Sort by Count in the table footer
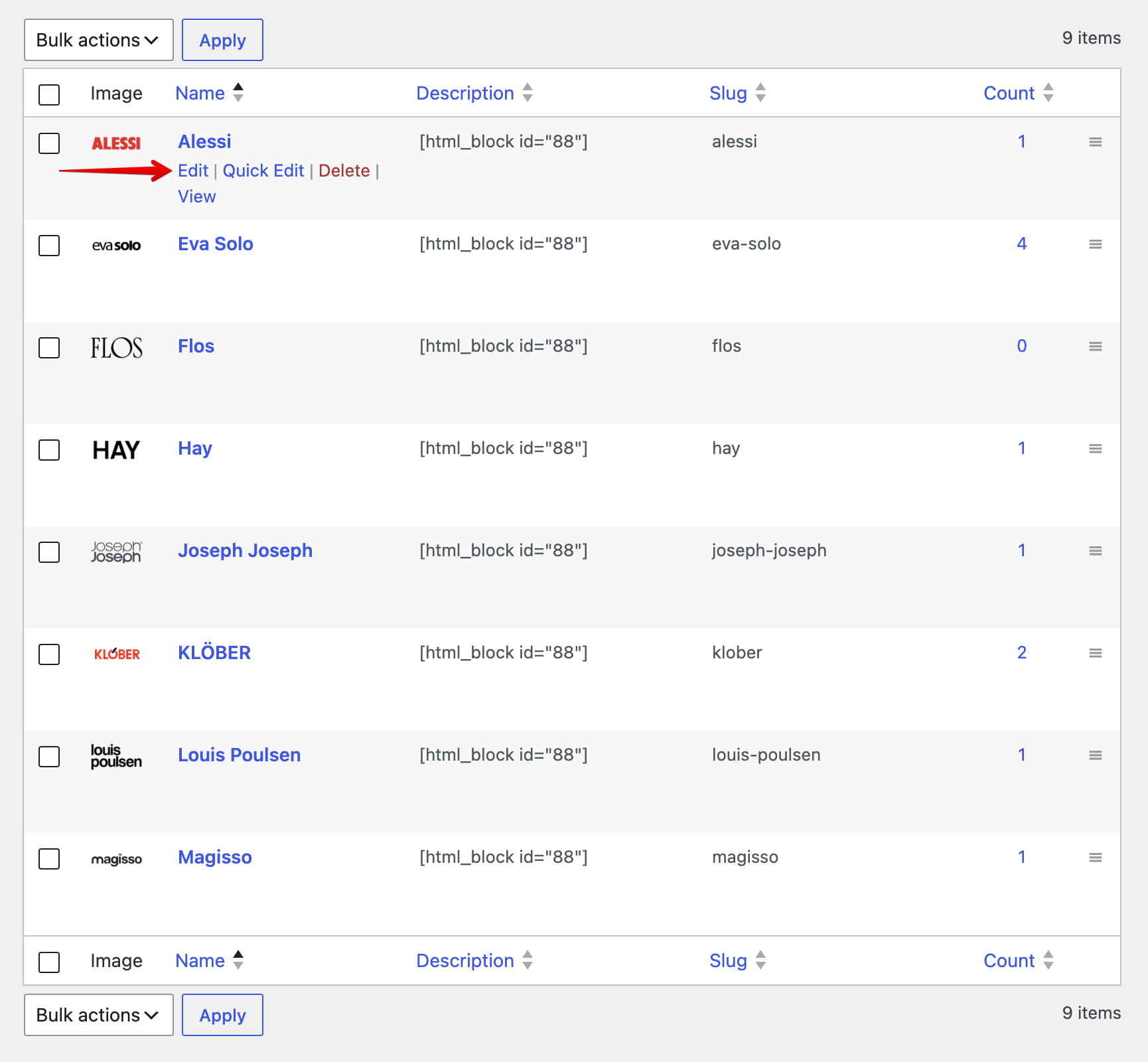1148x1062 pixels. [1019, 960]
